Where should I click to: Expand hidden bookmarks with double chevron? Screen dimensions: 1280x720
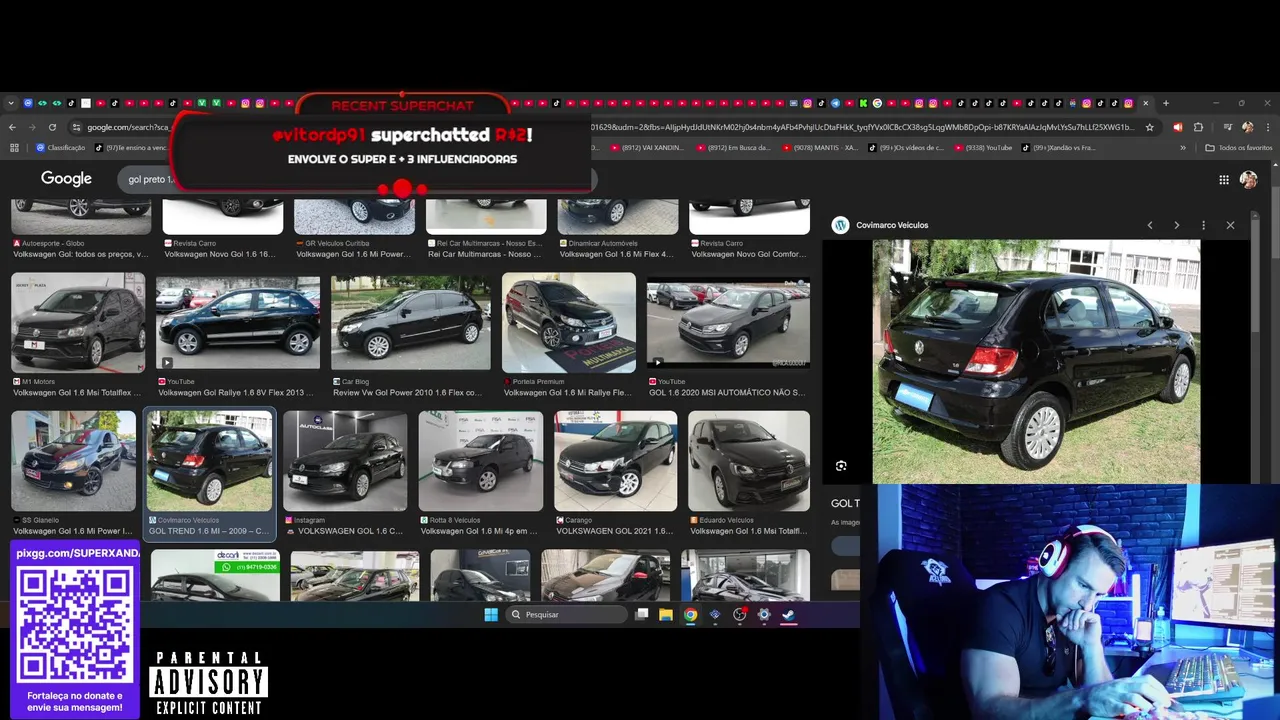(x=1183, y=148)
